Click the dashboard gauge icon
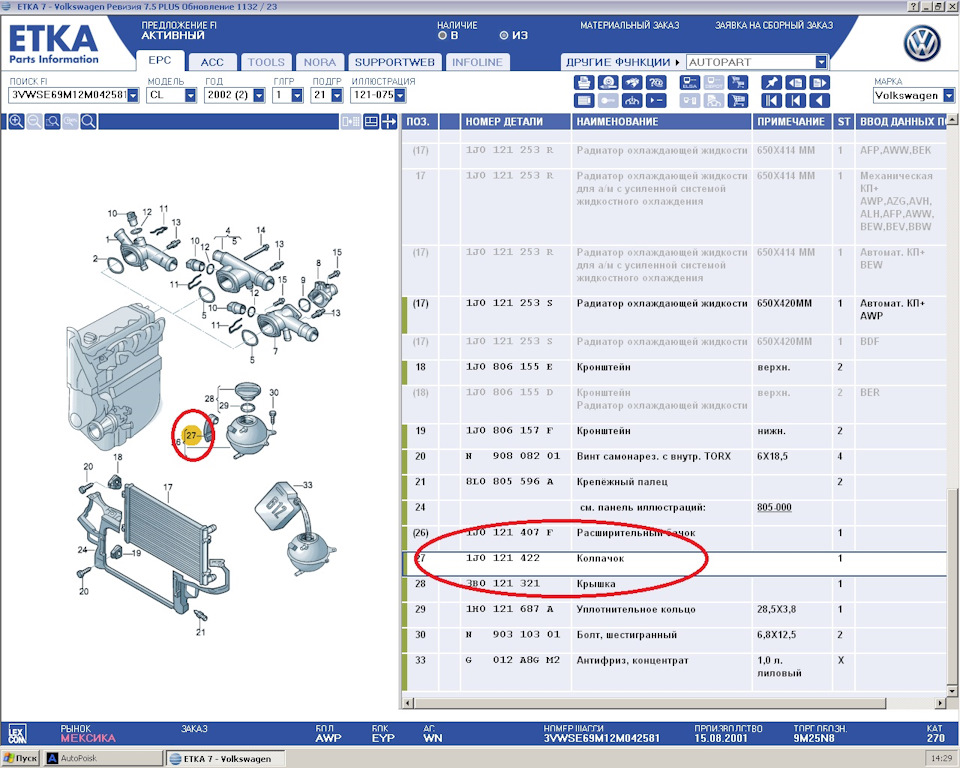Image resolution: width=960 pixels, height=768 pixels. click(631, 101)
